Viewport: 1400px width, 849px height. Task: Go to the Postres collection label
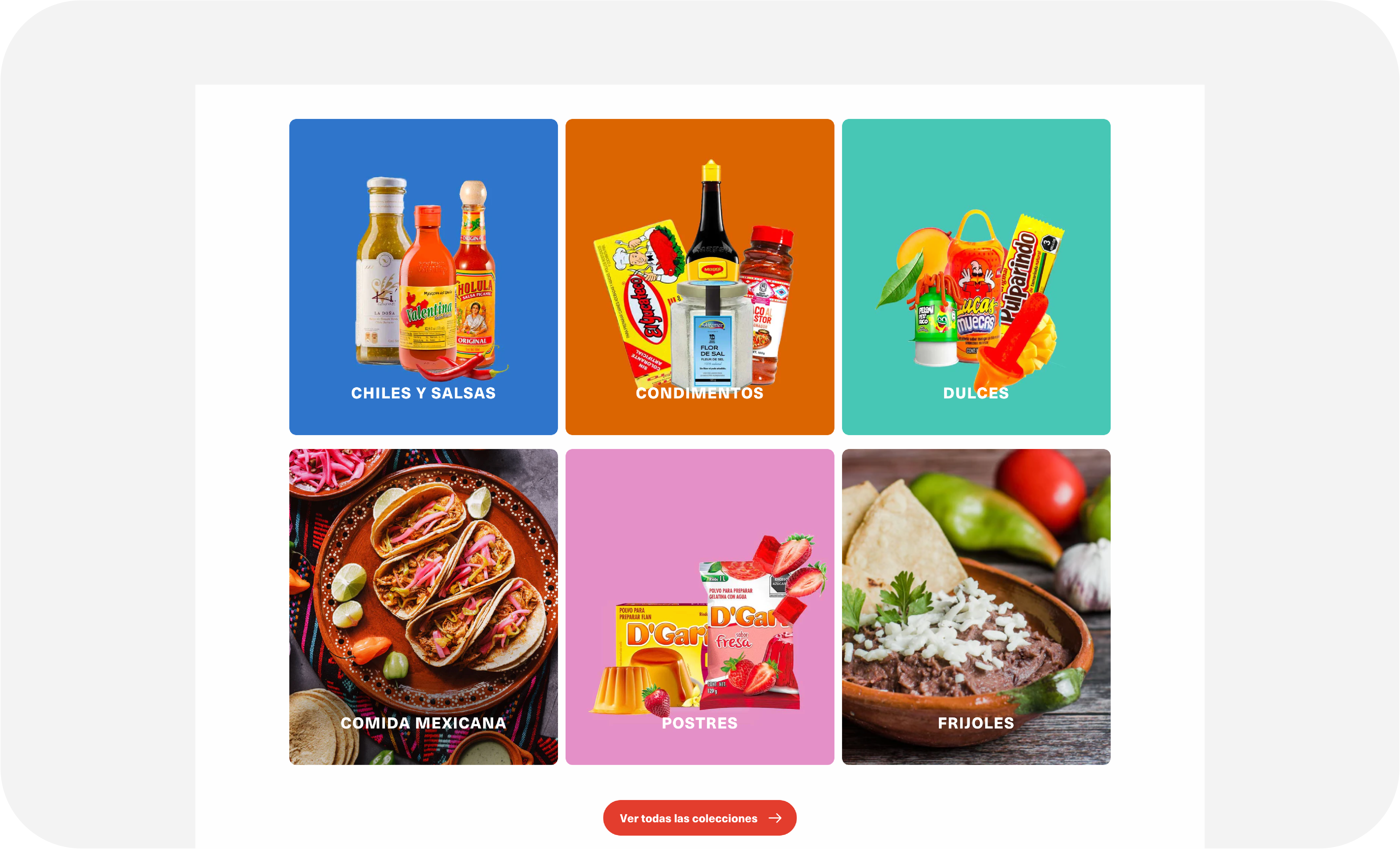point(699,724)
